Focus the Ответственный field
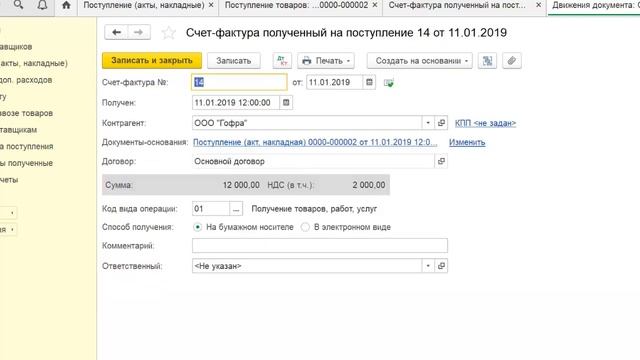The width and height of the screenshot is (640, 360). pyautogui.click(x=307, y=266)
